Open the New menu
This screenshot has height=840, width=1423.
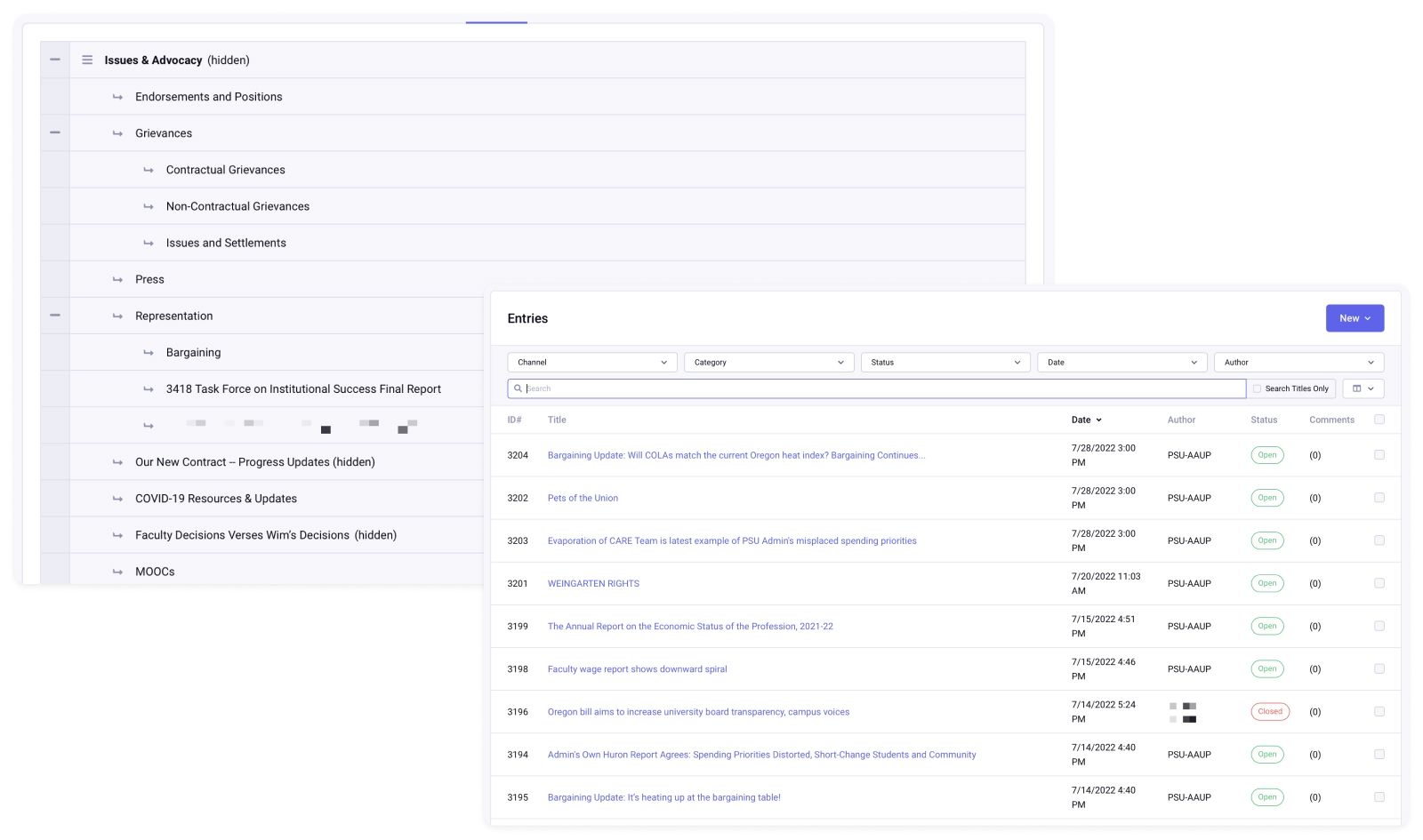[1355, 317]
